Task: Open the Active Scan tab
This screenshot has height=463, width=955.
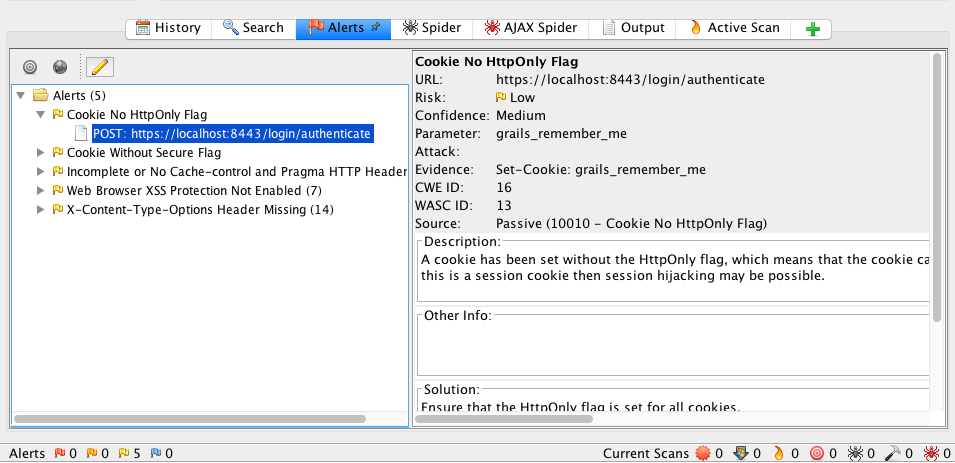Action: tap(734, 28)
